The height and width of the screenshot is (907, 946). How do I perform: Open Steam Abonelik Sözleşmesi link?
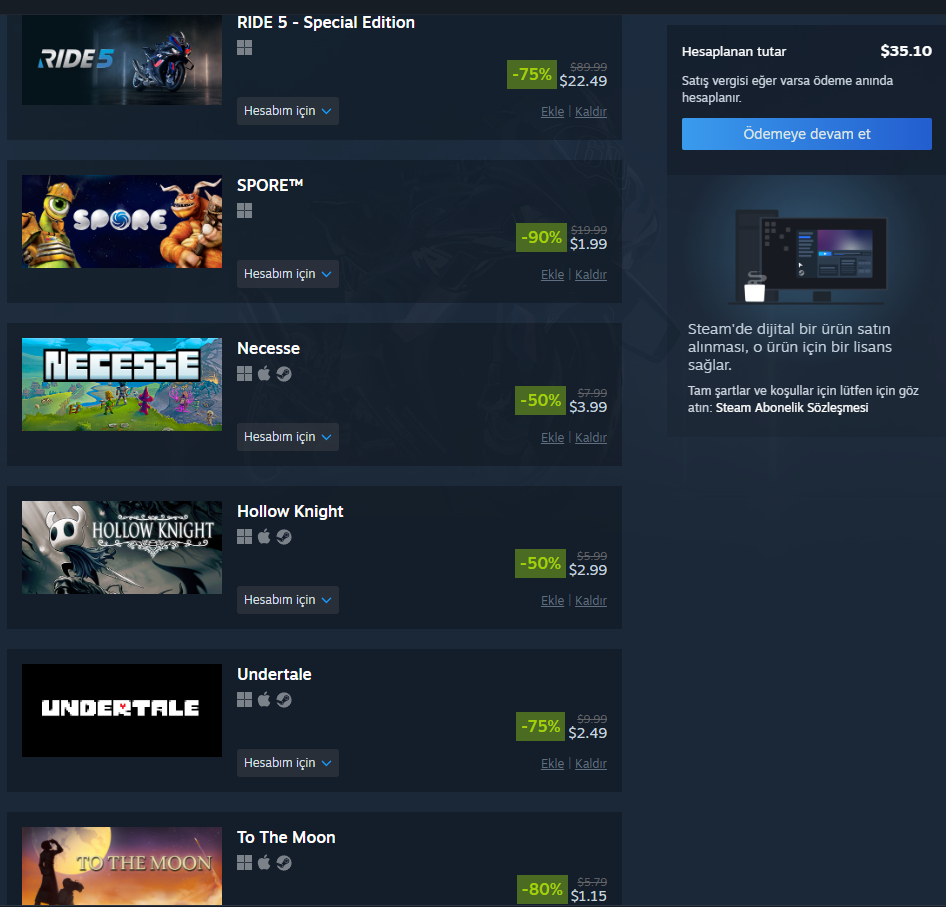click(792, 408)
